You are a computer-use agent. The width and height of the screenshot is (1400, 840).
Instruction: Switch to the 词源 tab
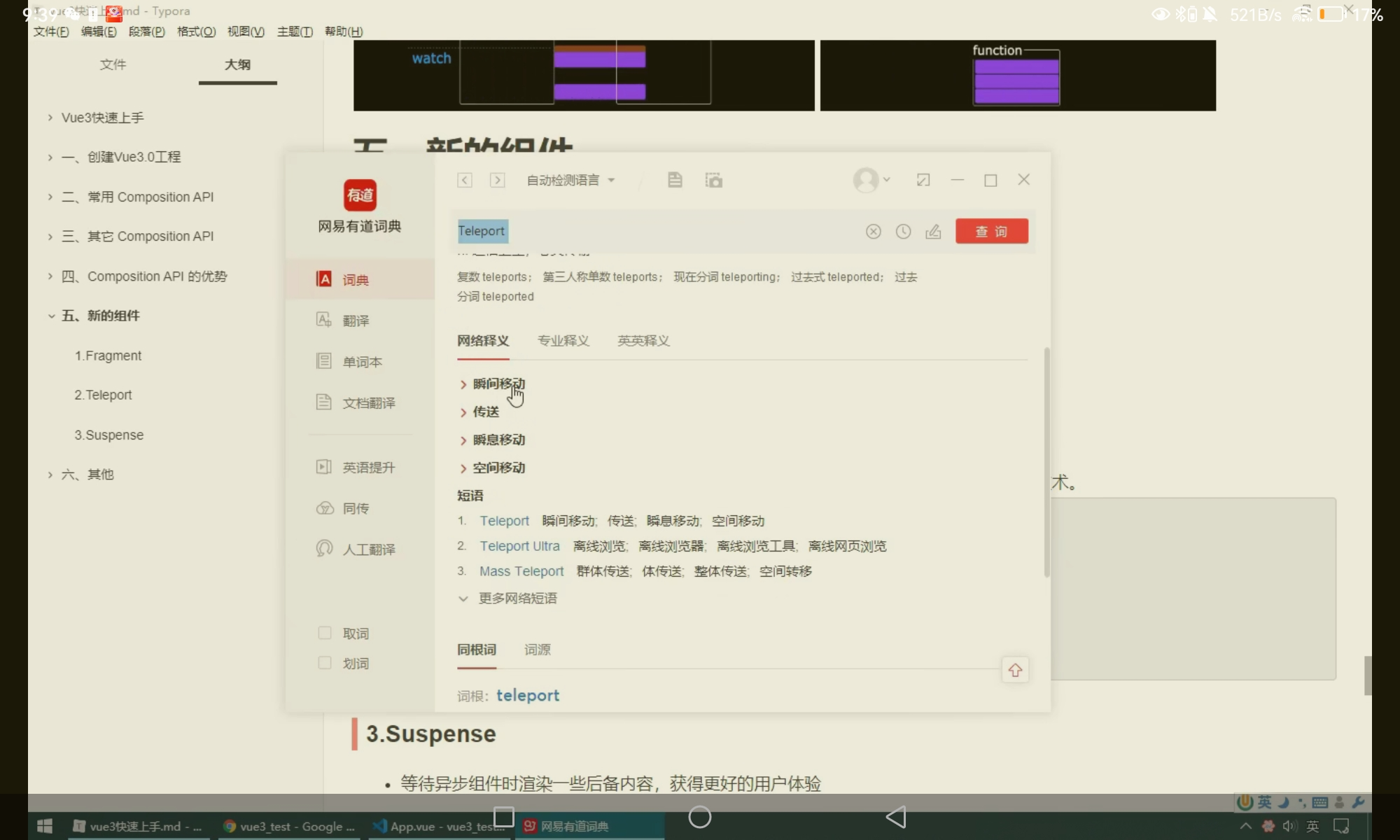537,650
